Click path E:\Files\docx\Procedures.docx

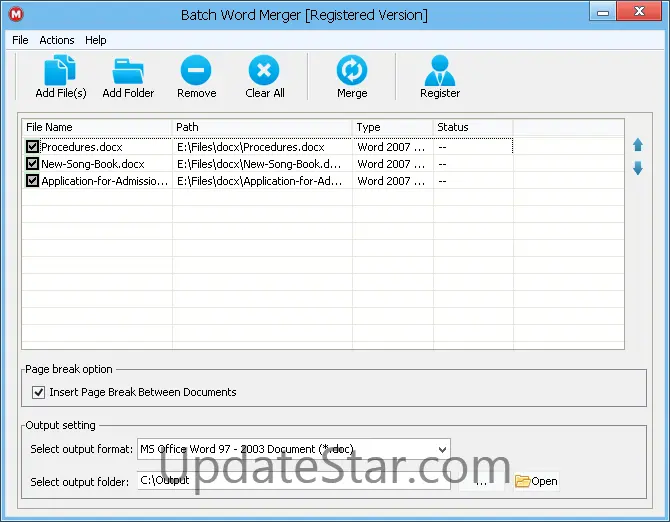coord(251,147)
